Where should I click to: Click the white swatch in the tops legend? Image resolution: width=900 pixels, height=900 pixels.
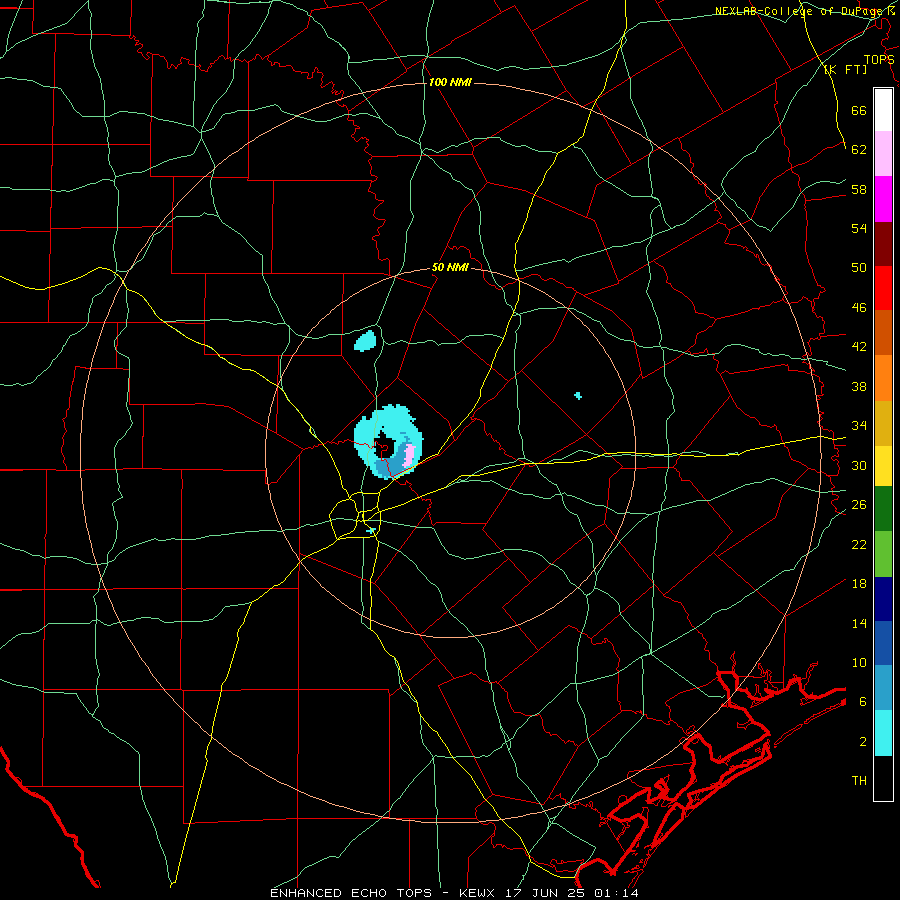883,110
